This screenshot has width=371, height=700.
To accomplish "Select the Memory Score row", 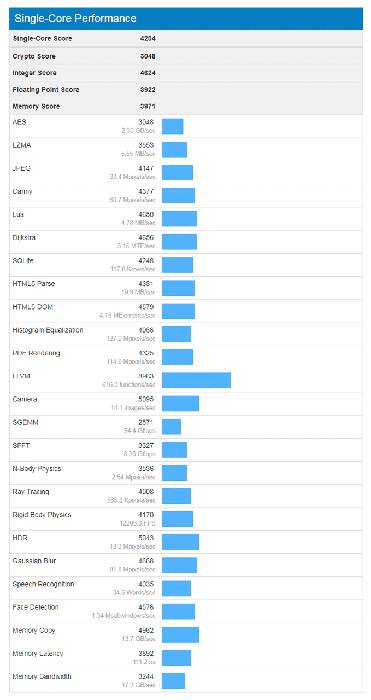I will point(186,106).
